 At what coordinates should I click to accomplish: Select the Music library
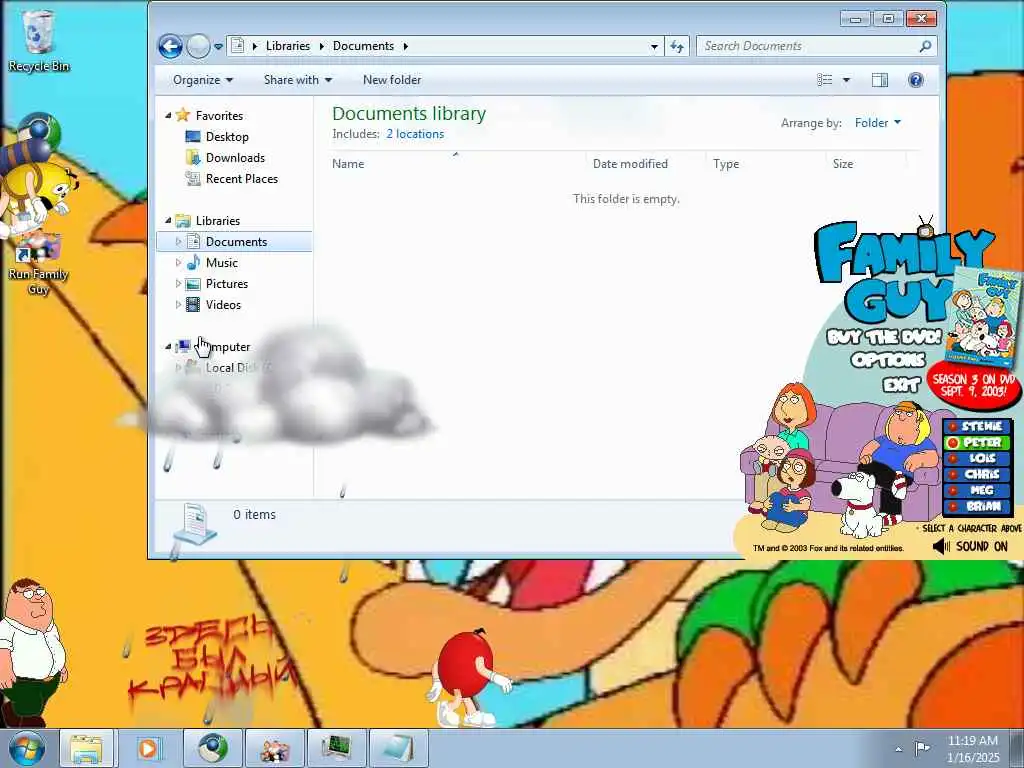[x=222, y=263]
